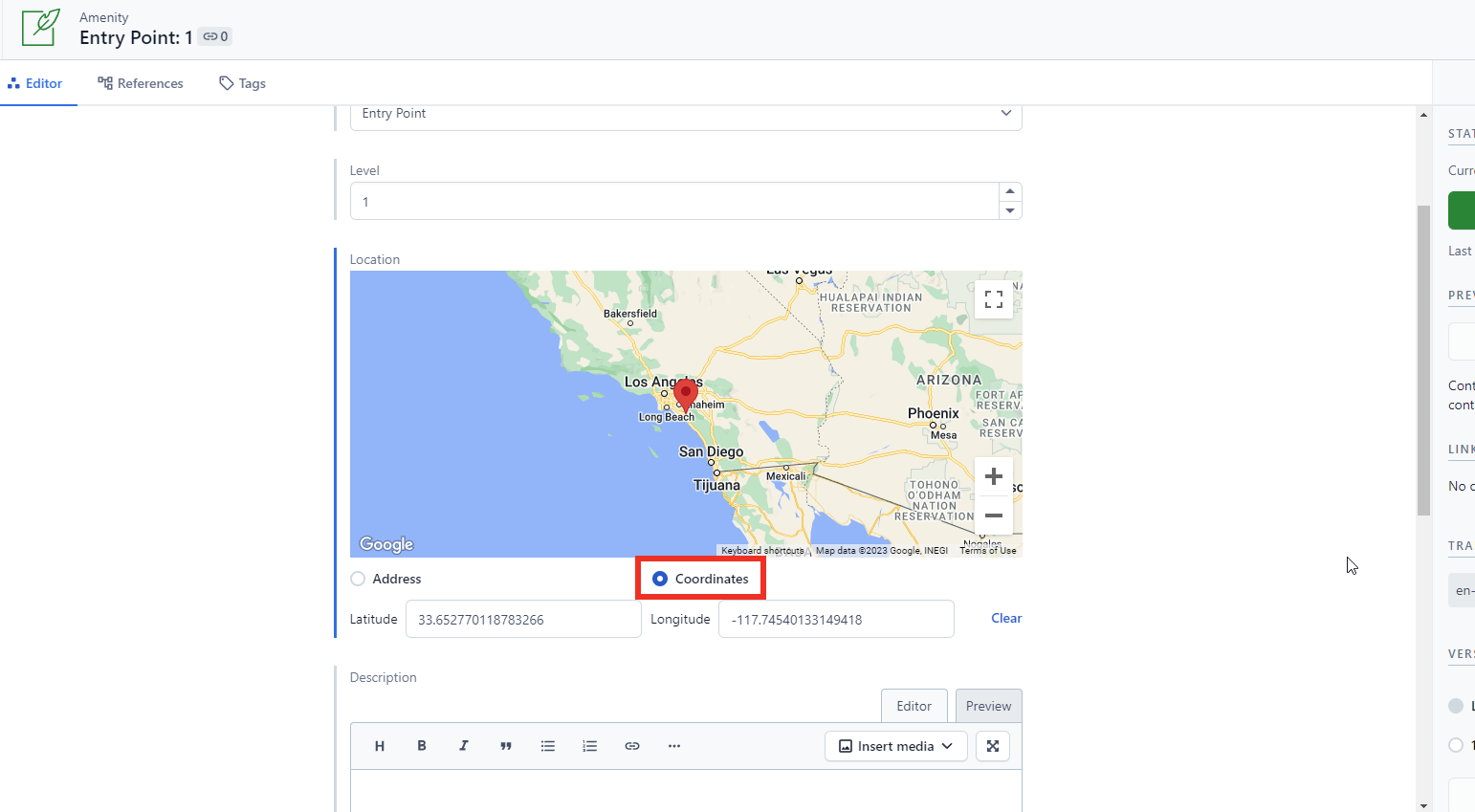Increase the Level value with the stepper
This screenshot has width=1475, height=812.
coord(1010,190)
